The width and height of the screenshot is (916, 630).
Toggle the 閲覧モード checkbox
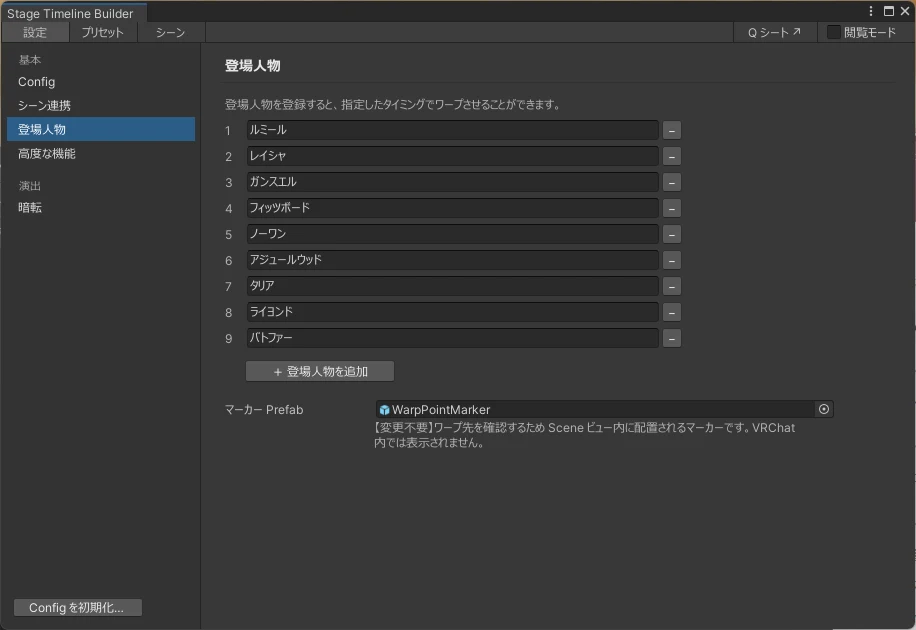tap(834, 32)
